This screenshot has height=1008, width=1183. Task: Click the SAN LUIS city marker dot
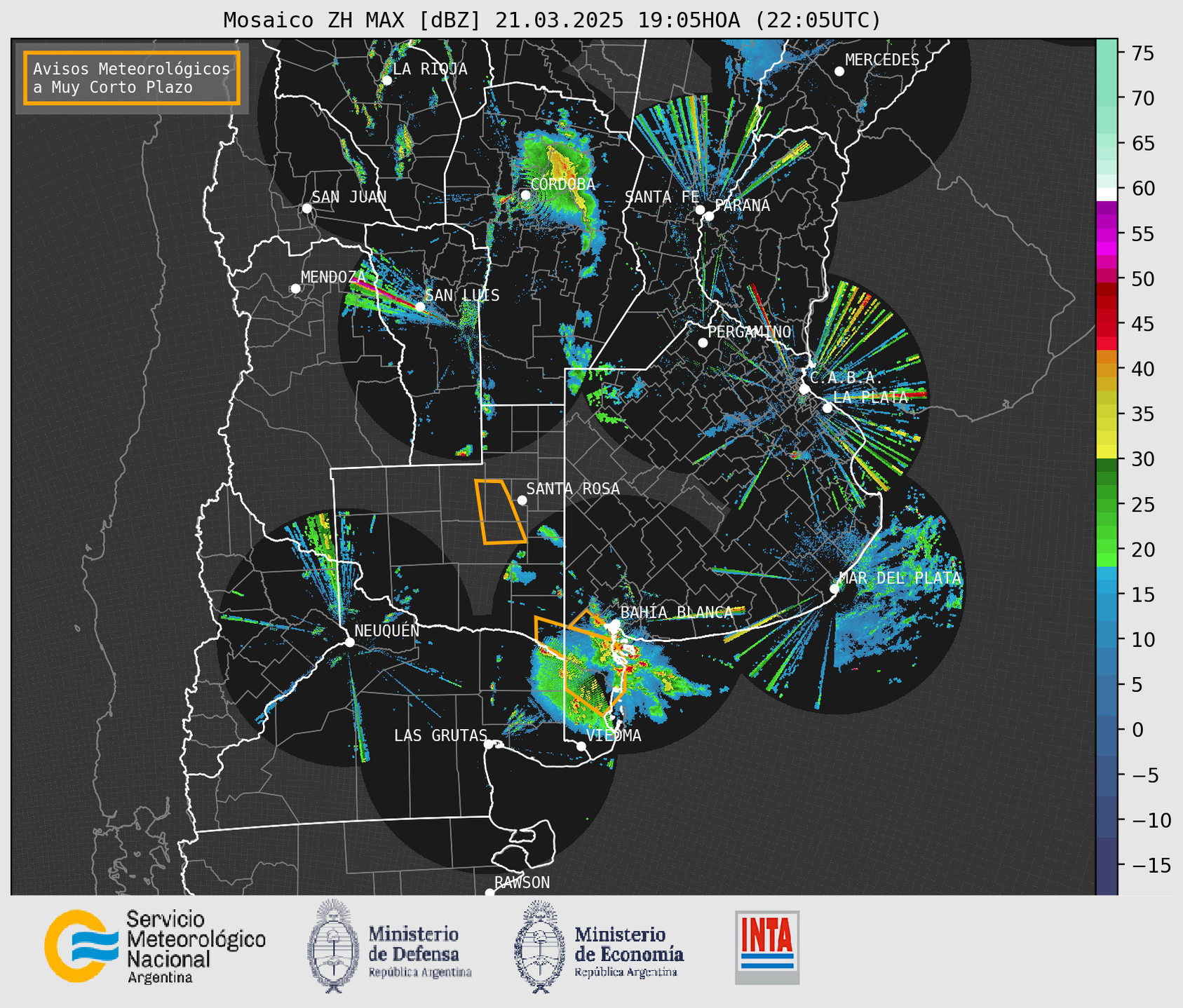(419, 307)
